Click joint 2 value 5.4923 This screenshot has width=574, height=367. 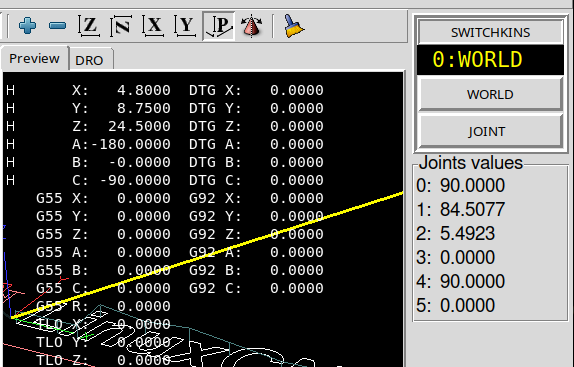pyautogui.click(x=467, y=233)
